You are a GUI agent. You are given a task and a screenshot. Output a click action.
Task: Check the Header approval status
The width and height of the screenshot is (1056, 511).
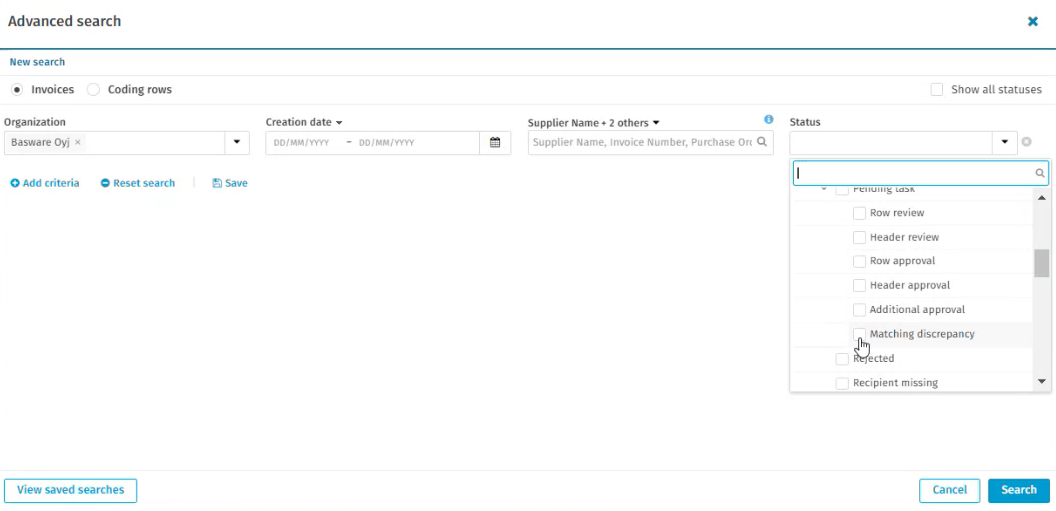pyautogui.click(x=859, y=285)
